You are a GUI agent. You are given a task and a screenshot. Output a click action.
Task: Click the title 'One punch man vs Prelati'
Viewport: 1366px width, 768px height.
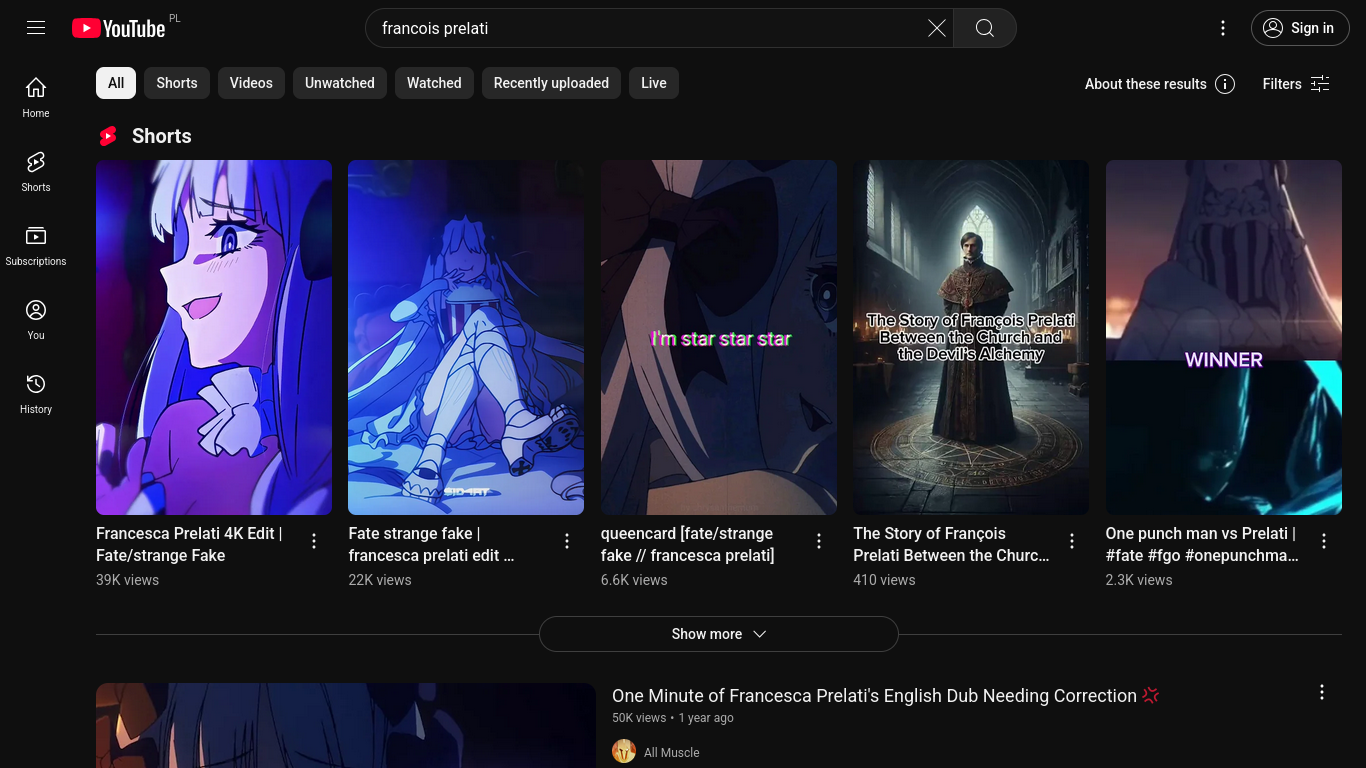[x=1202, y=545]
